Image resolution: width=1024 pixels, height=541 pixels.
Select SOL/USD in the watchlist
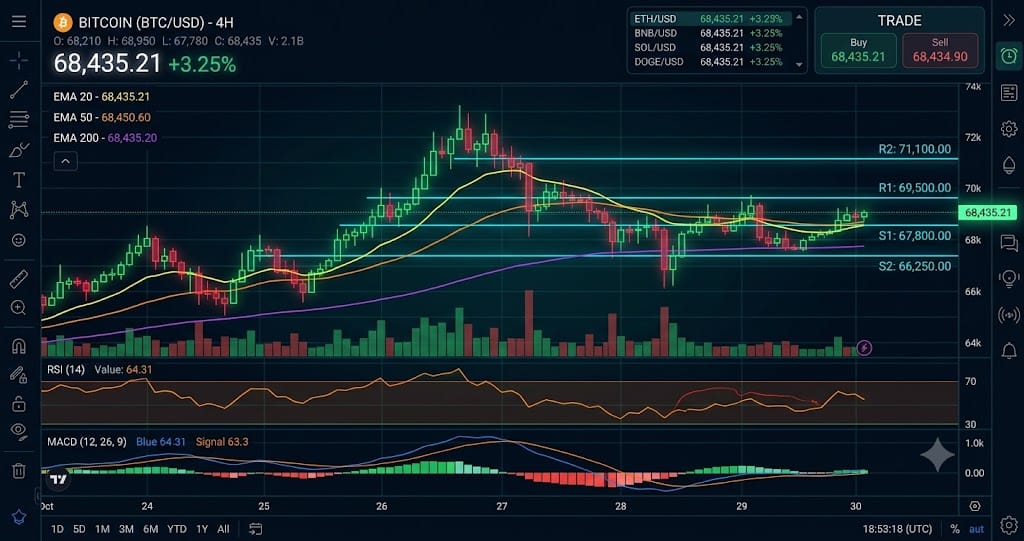(x=709, y=47)
